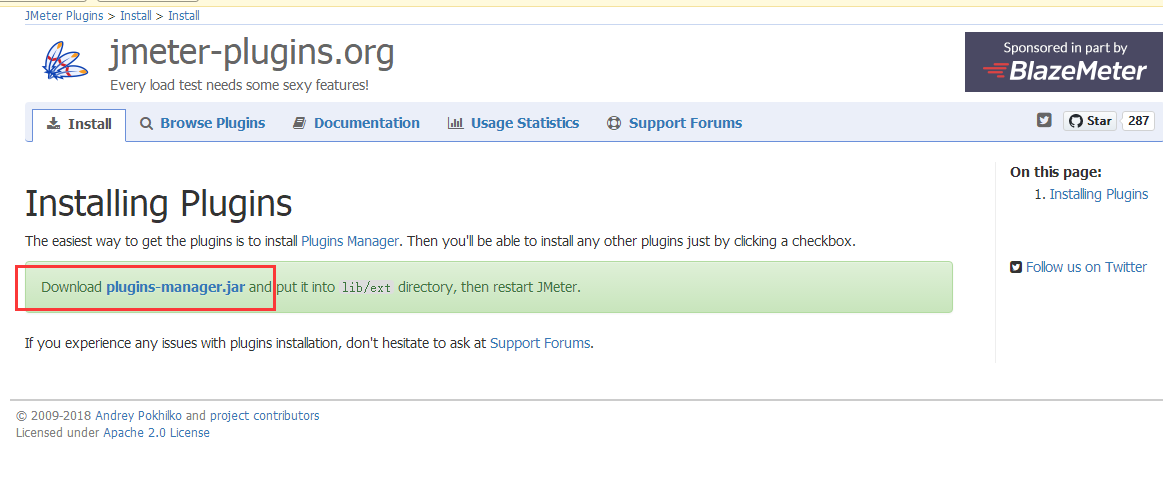View the Apache 2.0 License link

pos(156,433)
